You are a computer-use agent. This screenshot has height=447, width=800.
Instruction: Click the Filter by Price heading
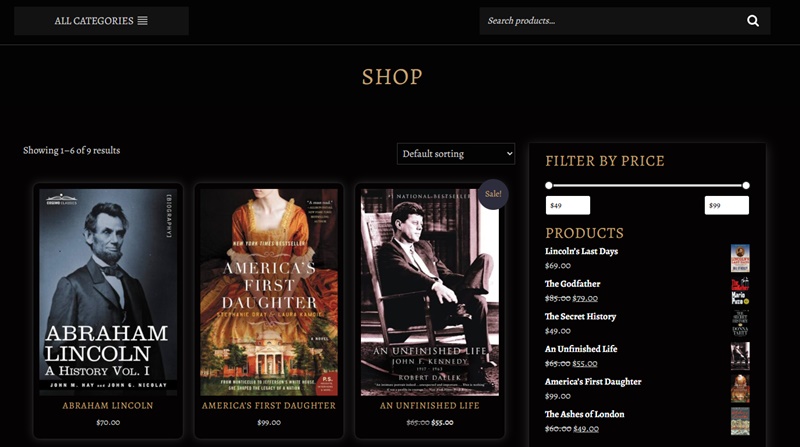pos(605,161)
